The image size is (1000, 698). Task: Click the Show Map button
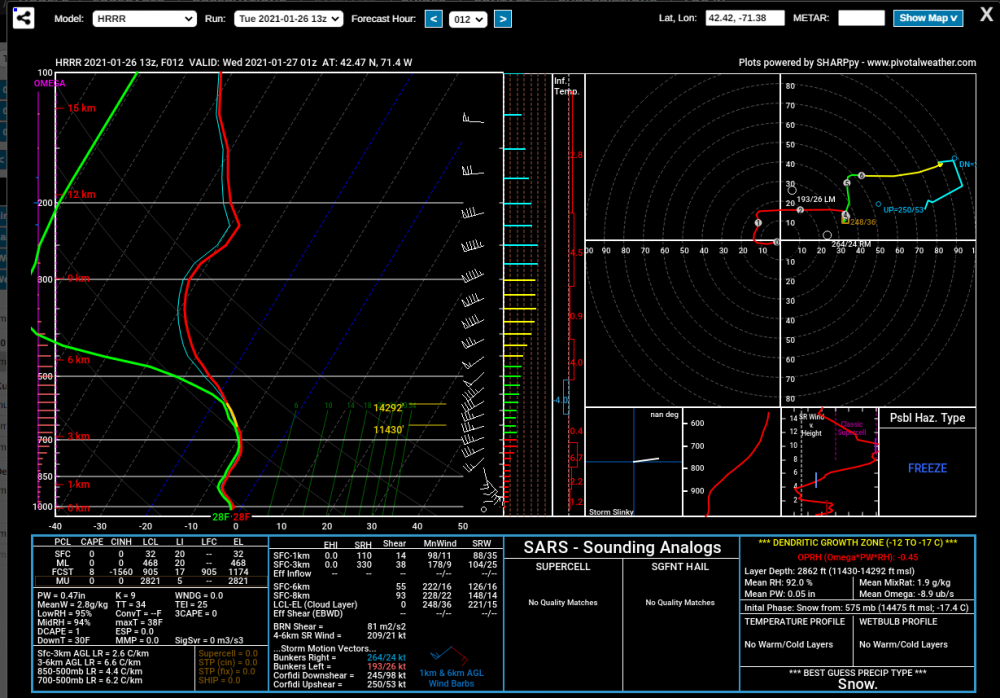[927, 18]
